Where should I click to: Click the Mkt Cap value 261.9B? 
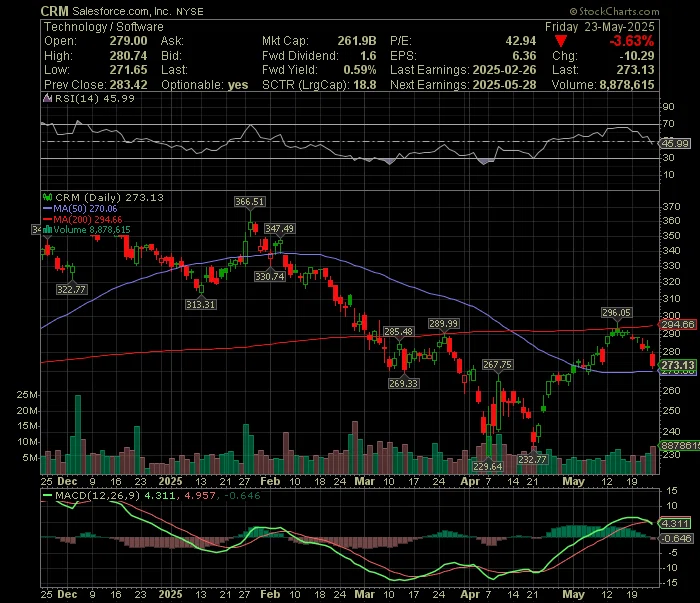tap(357, 41)
